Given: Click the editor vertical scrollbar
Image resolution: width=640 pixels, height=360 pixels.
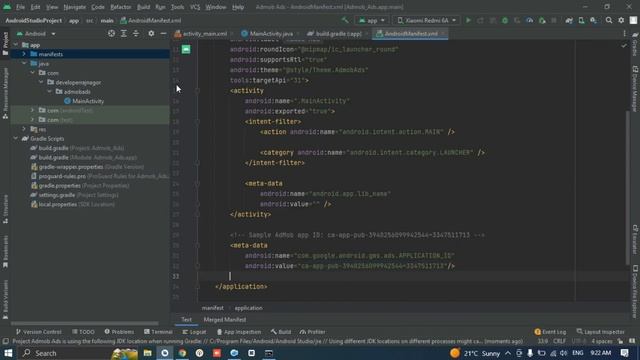Looking at the screenshot, I should [x=628, y=187].
